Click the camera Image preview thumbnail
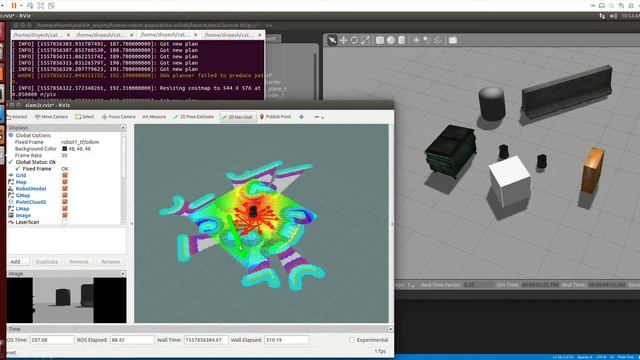This screenshot has height=360, width=640. (67, 300)
